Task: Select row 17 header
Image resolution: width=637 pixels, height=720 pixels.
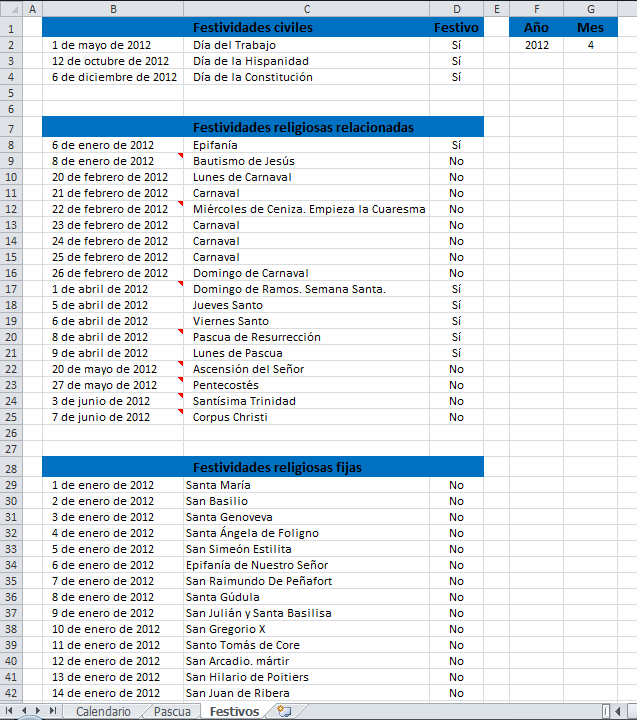Action: (x=11, y=289)
